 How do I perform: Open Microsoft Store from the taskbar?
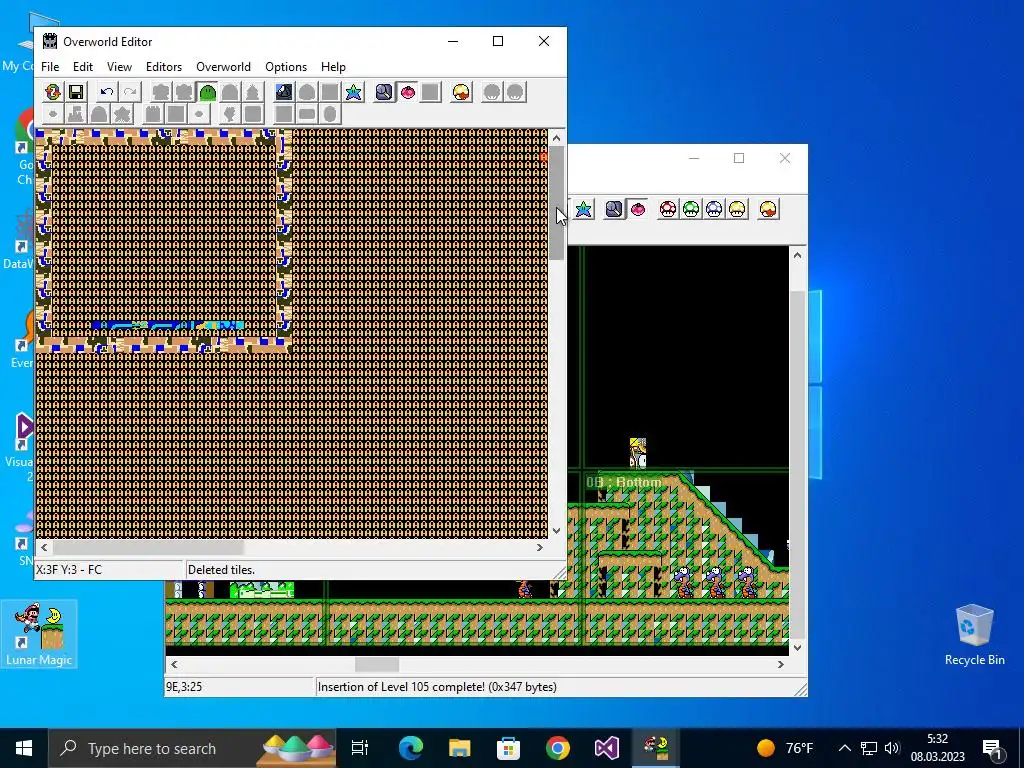point(508,748)
